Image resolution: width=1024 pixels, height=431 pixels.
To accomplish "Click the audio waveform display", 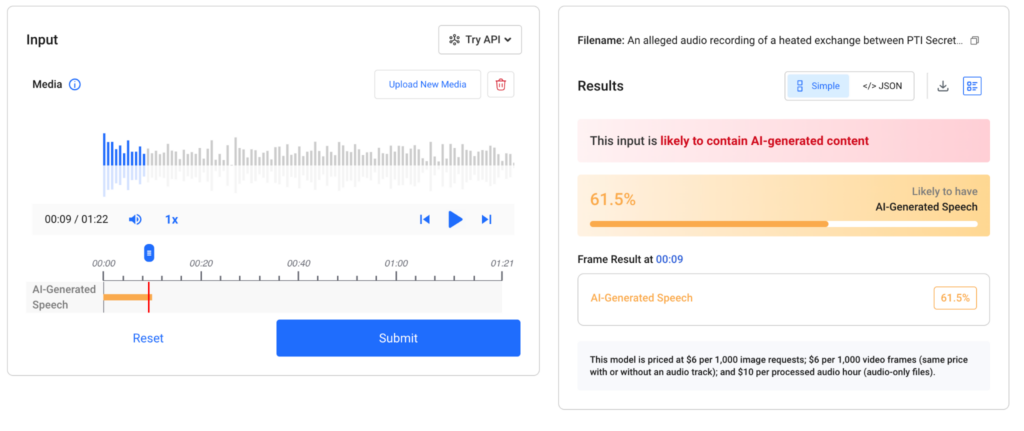I will tap(308, 165).
